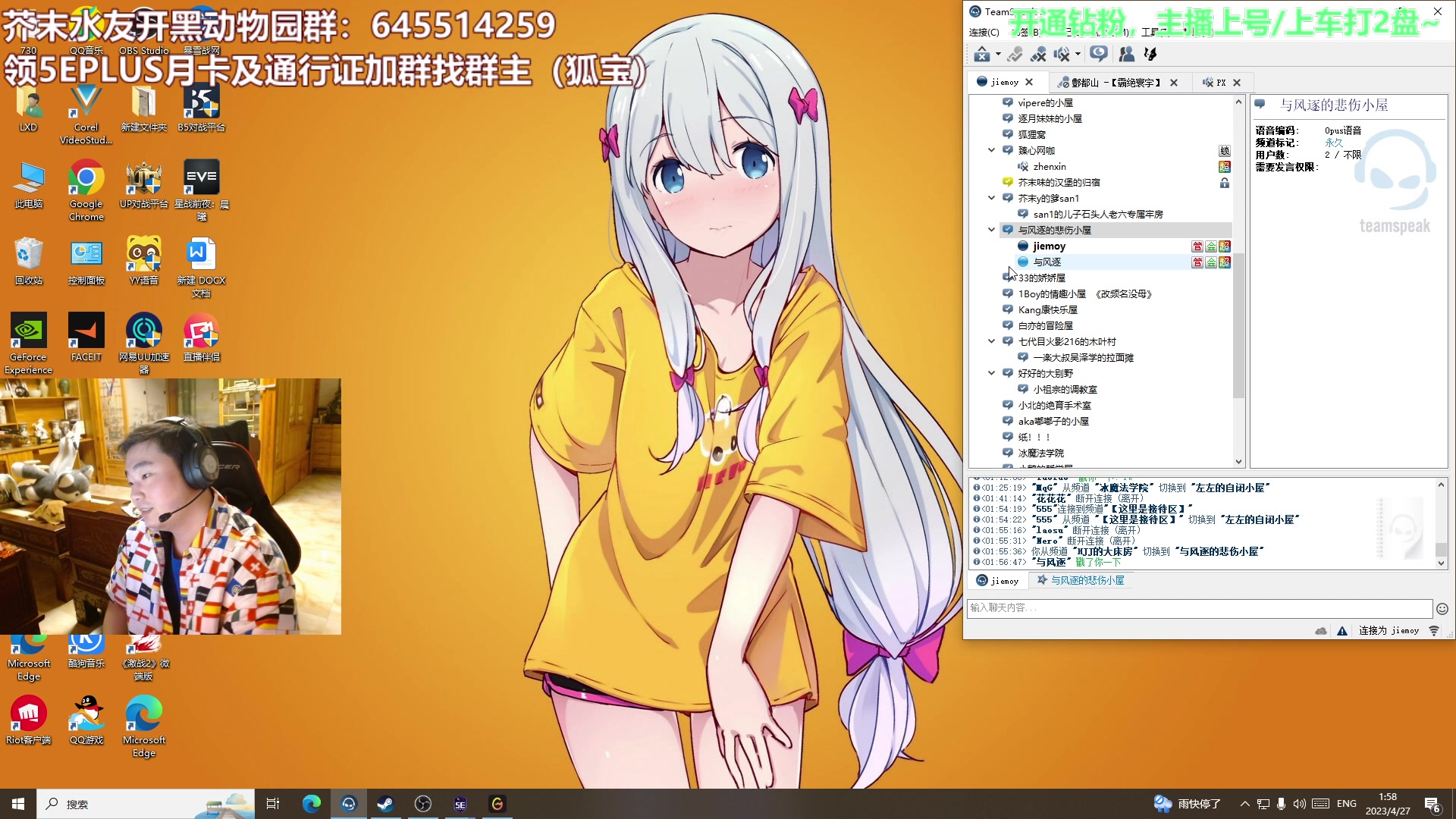Open GeForce Experience desktop icon
Viewport: 1456px width, 819px height.
29,343
